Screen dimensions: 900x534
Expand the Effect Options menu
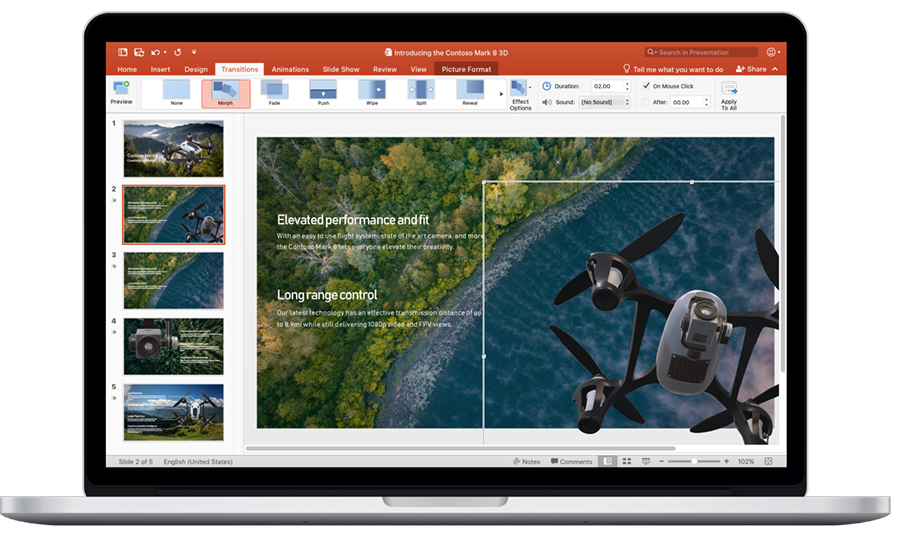520,94
